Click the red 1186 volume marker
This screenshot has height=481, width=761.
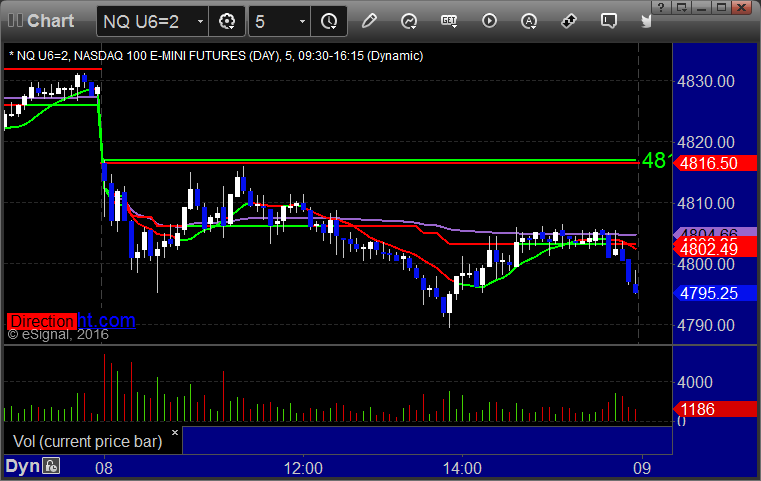coord(714,409)
